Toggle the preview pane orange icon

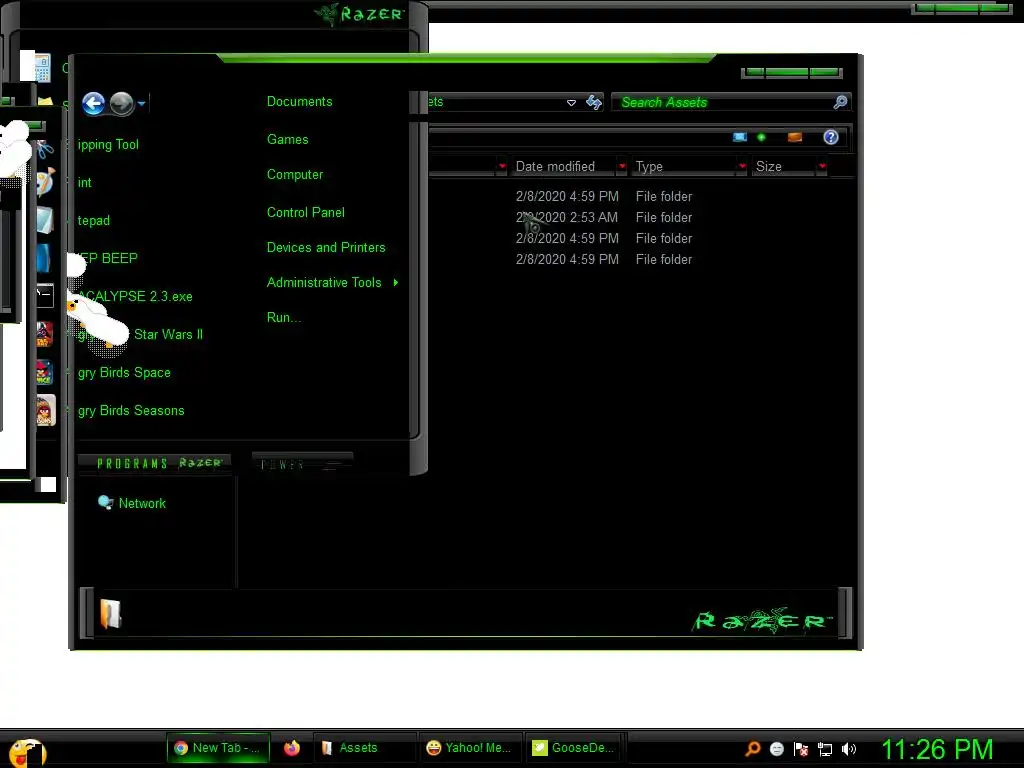[794, 137]
